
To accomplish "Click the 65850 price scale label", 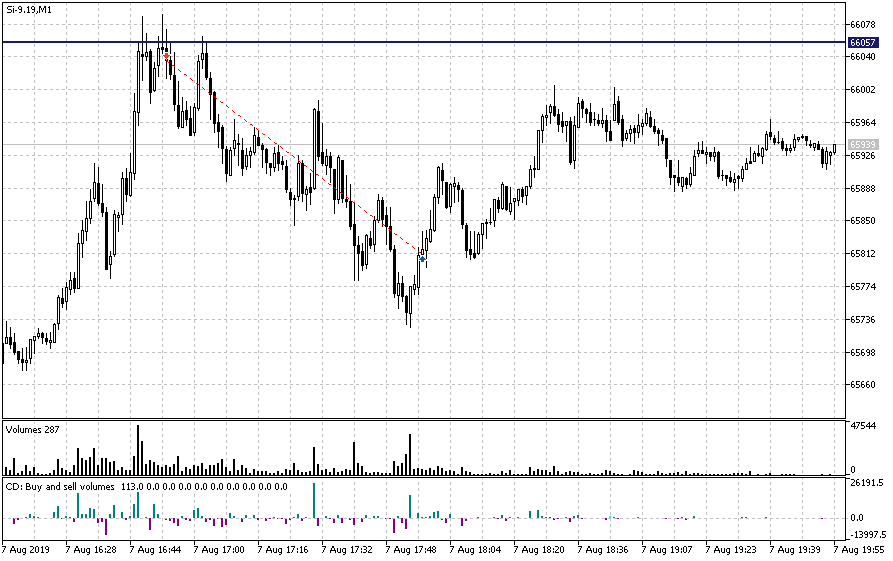I will point(862,221).
